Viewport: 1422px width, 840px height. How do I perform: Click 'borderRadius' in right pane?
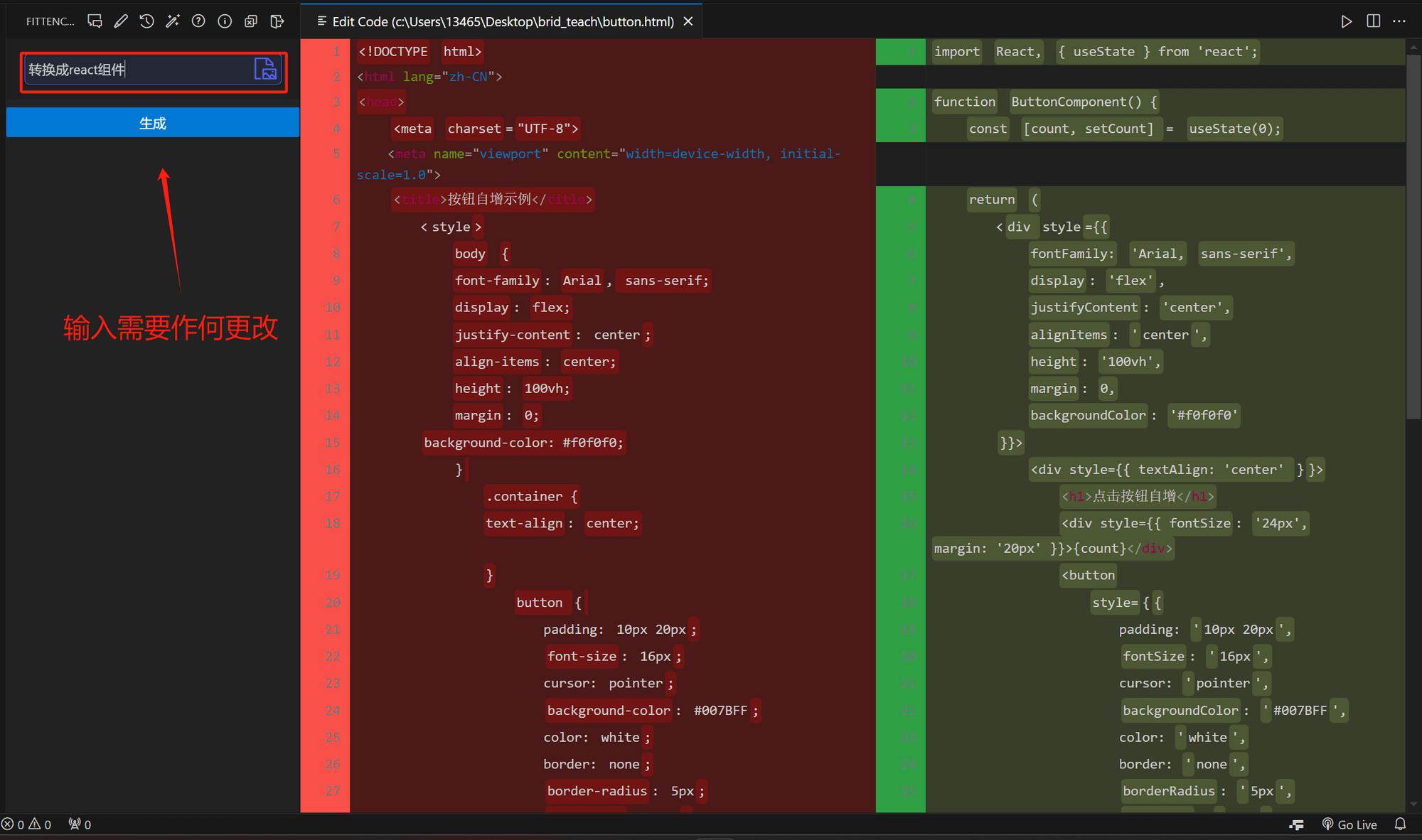[1168, 791]
